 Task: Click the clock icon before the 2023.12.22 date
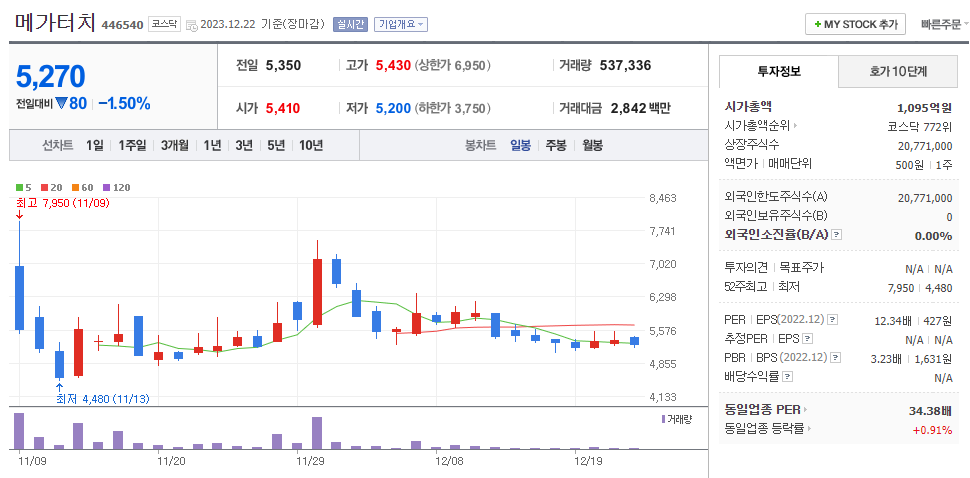(192, 25)
